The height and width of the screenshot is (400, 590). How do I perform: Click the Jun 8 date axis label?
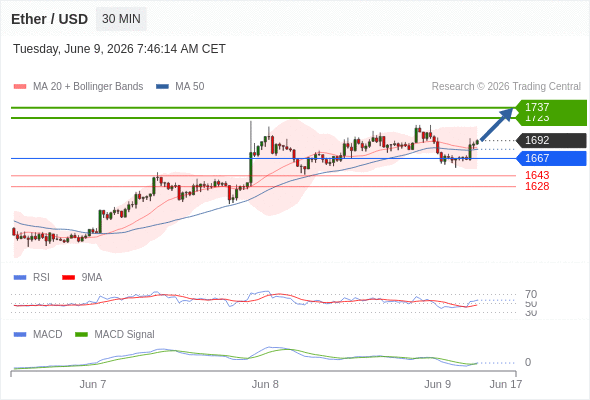(x=265, y=384)
